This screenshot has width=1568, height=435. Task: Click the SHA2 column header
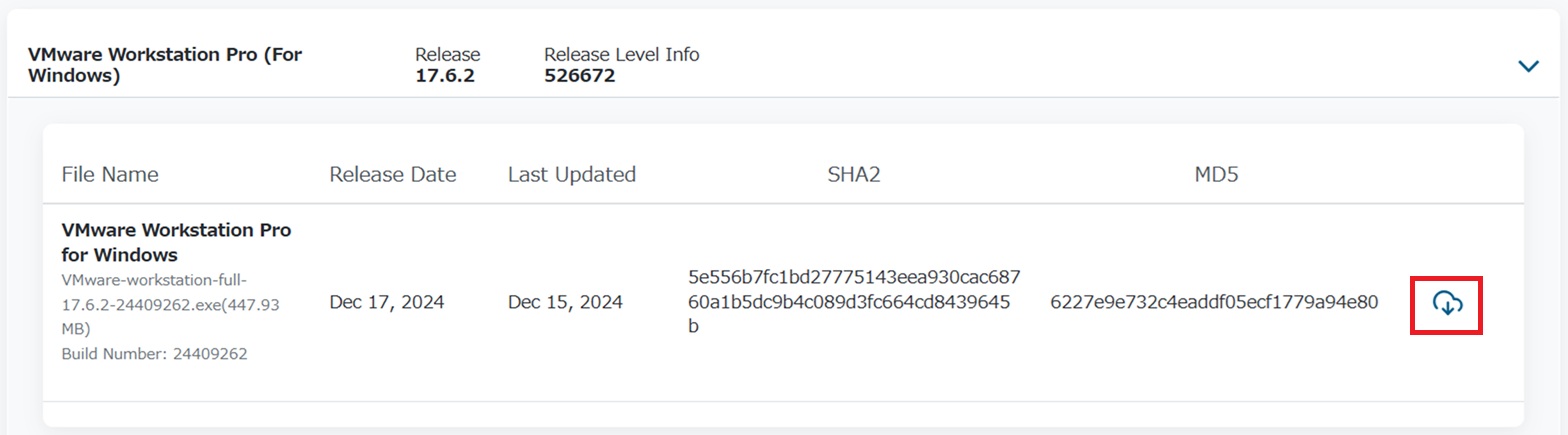coord(854,174)
